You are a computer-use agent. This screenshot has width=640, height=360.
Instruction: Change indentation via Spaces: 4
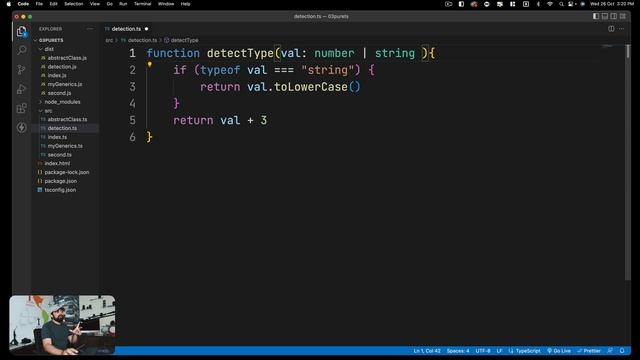tap(458, 351)
